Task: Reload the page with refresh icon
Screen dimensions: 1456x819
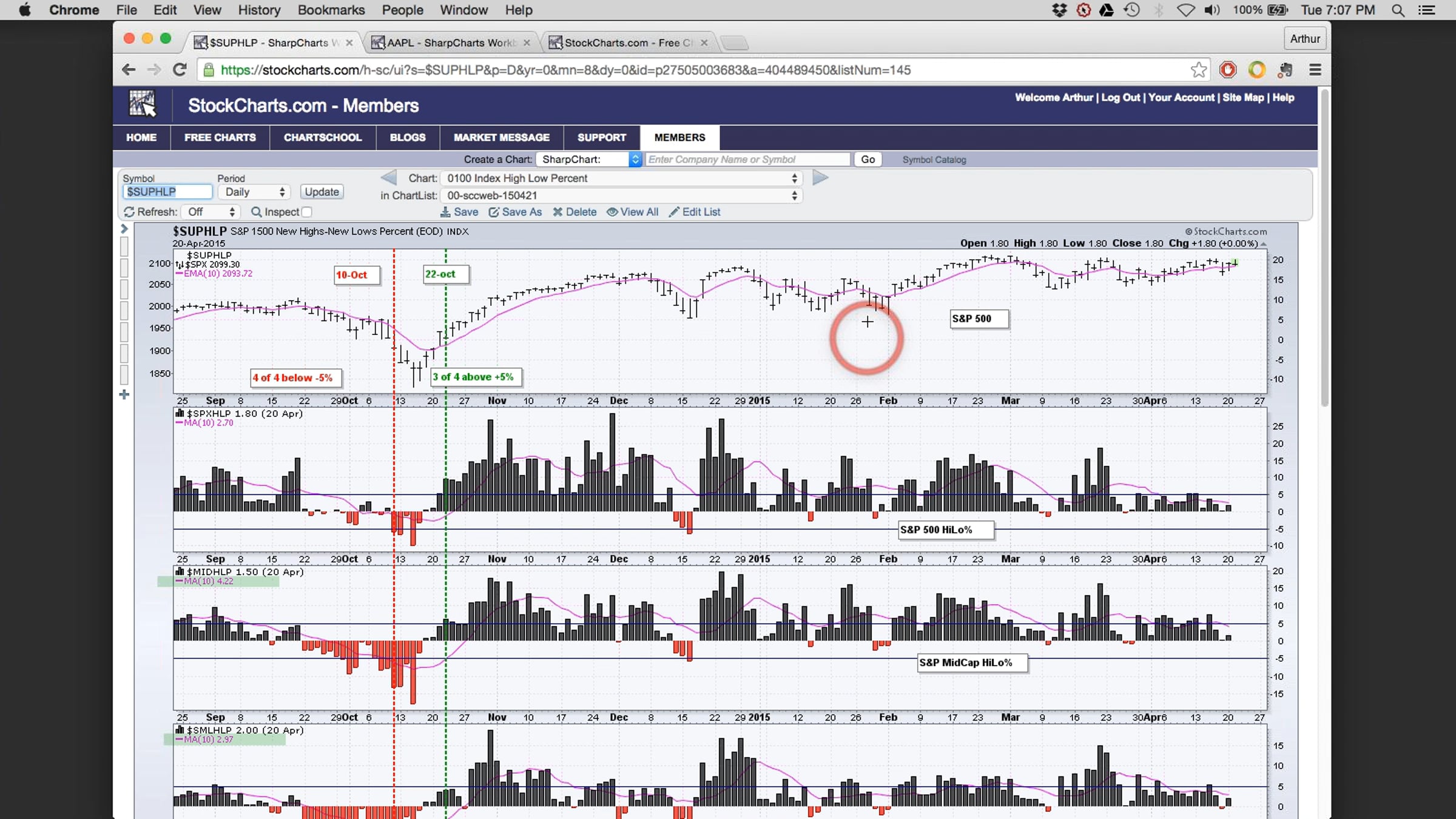Action: (x=180, y=70)
